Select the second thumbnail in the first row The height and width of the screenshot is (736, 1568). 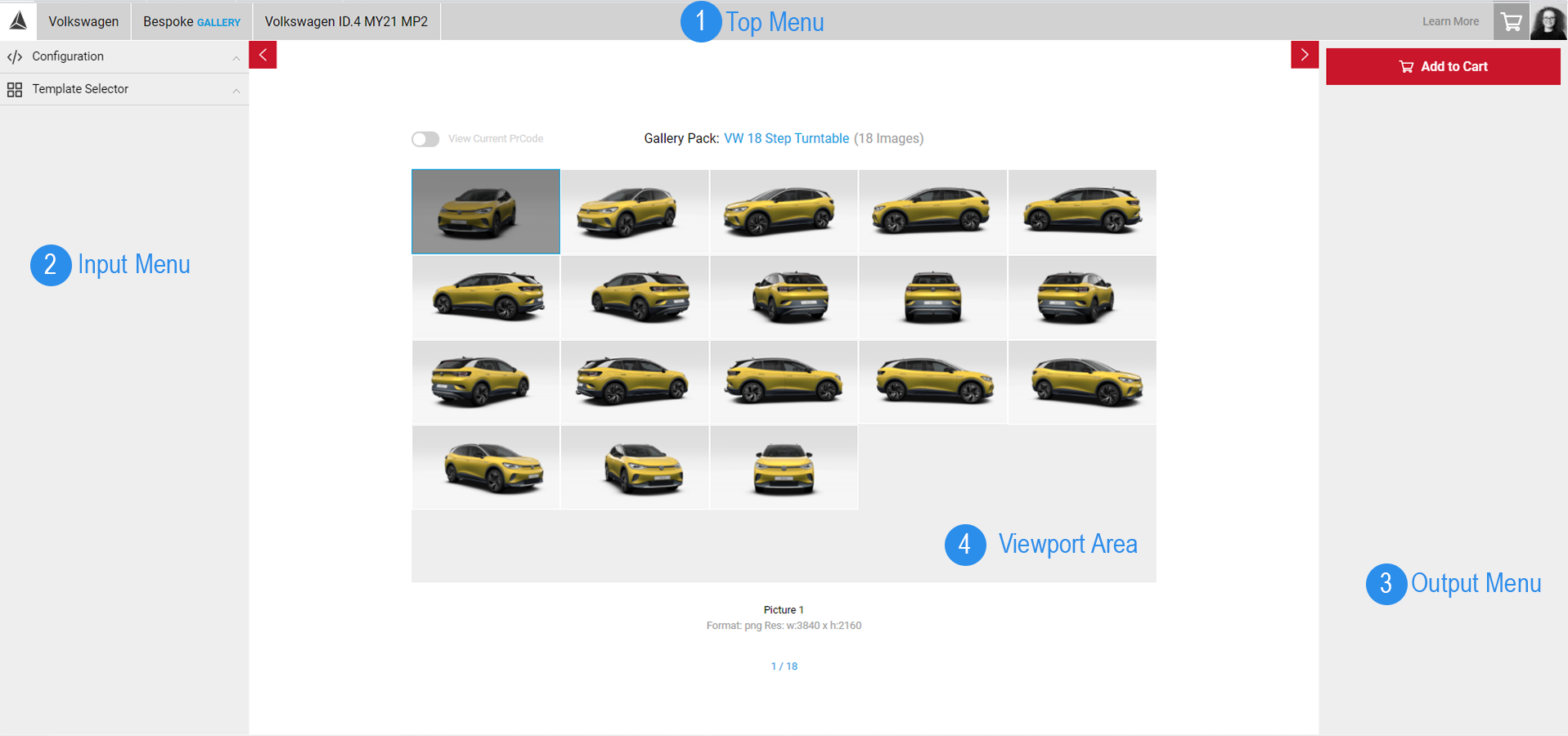coord(635,211)
